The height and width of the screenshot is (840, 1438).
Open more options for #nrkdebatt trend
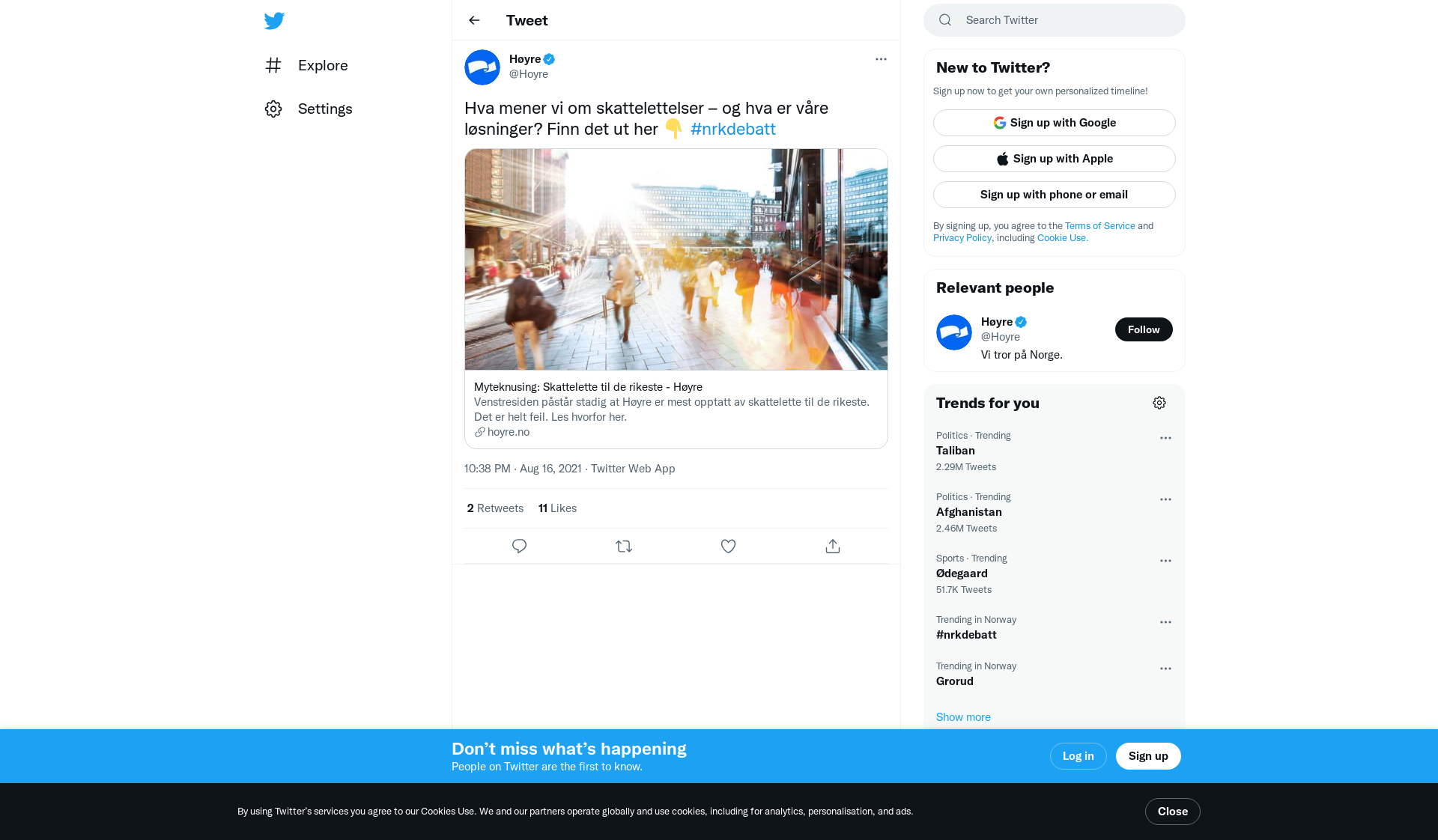click(1165, 622)
